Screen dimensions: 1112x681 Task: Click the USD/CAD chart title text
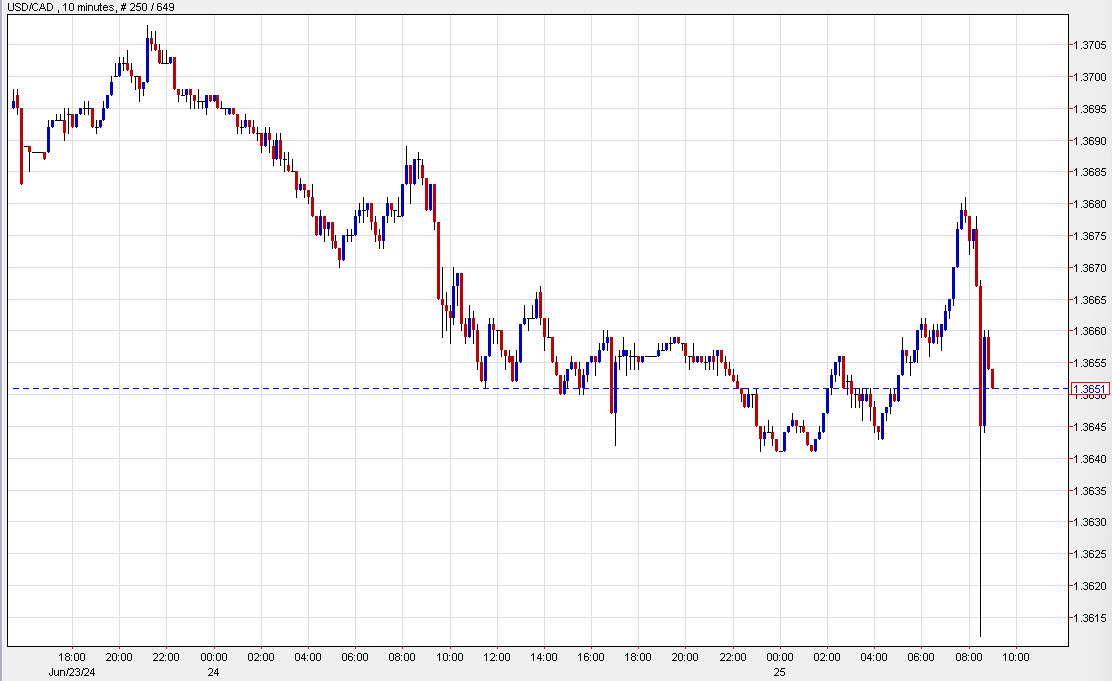(30, 7)
